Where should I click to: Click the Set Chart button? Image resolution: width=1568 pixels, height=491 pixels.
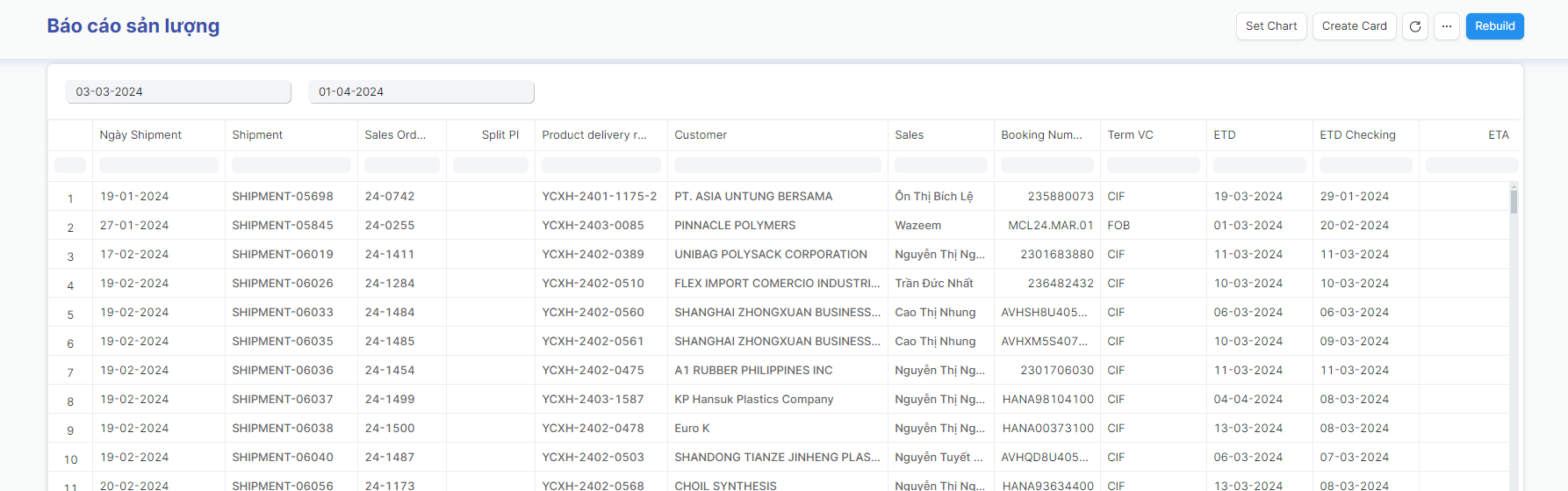(x=1270, y=26)
